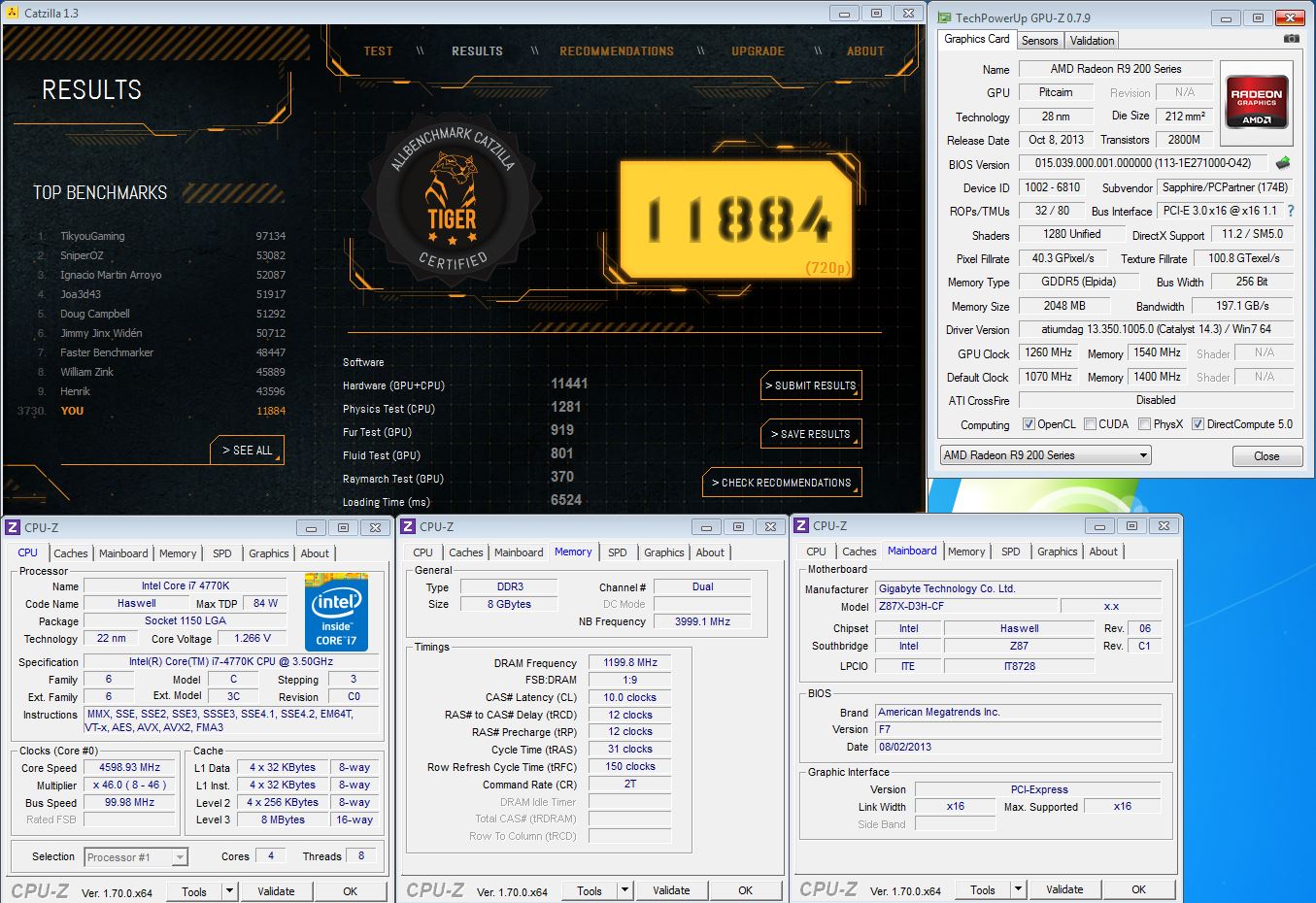Switch to the TEST tab in Catzilla
This screenshot has height=903, width=1316.
pos(378,51)
